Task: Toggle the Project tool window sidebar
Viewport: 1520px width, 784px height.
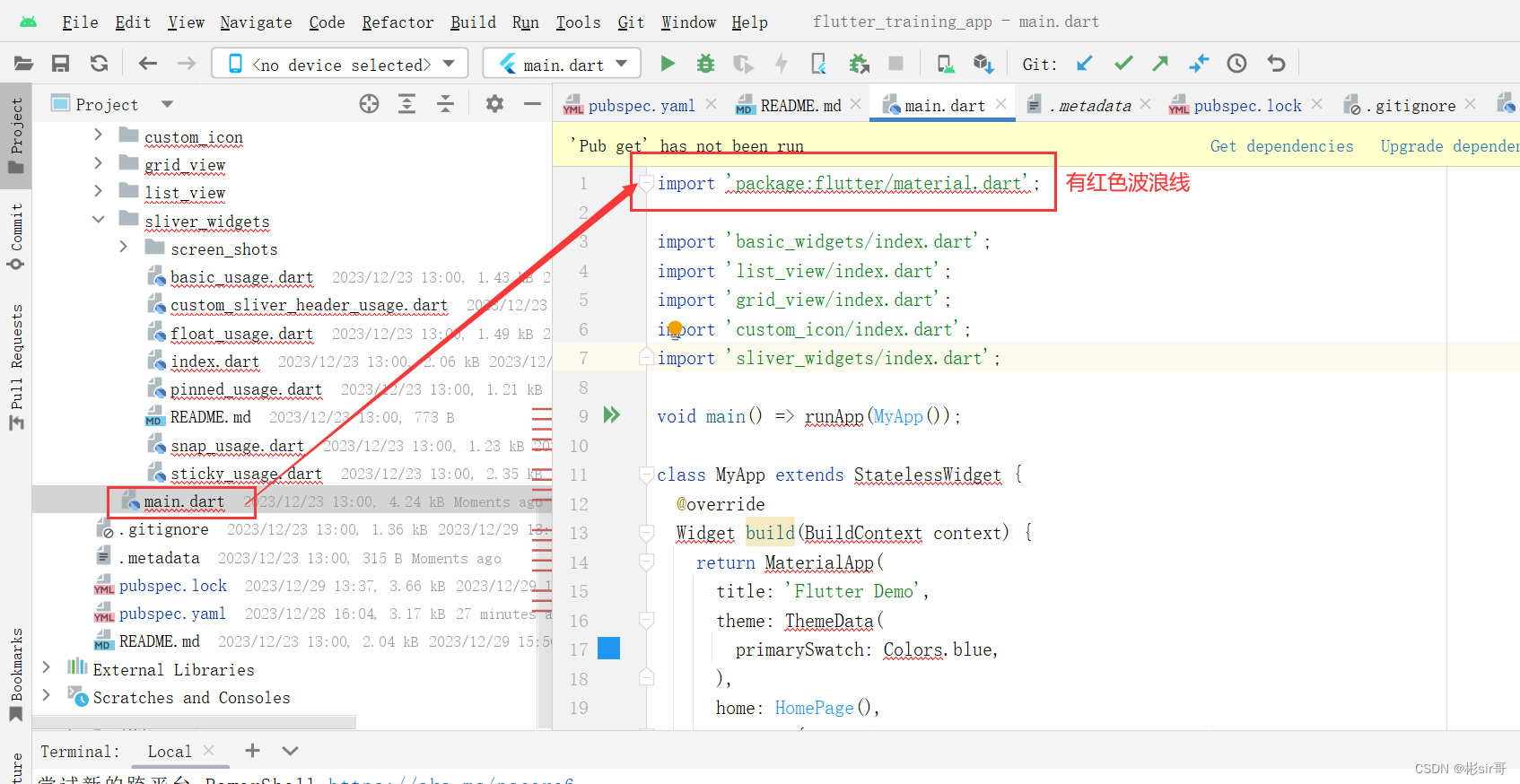Action: tap(16, 136)
